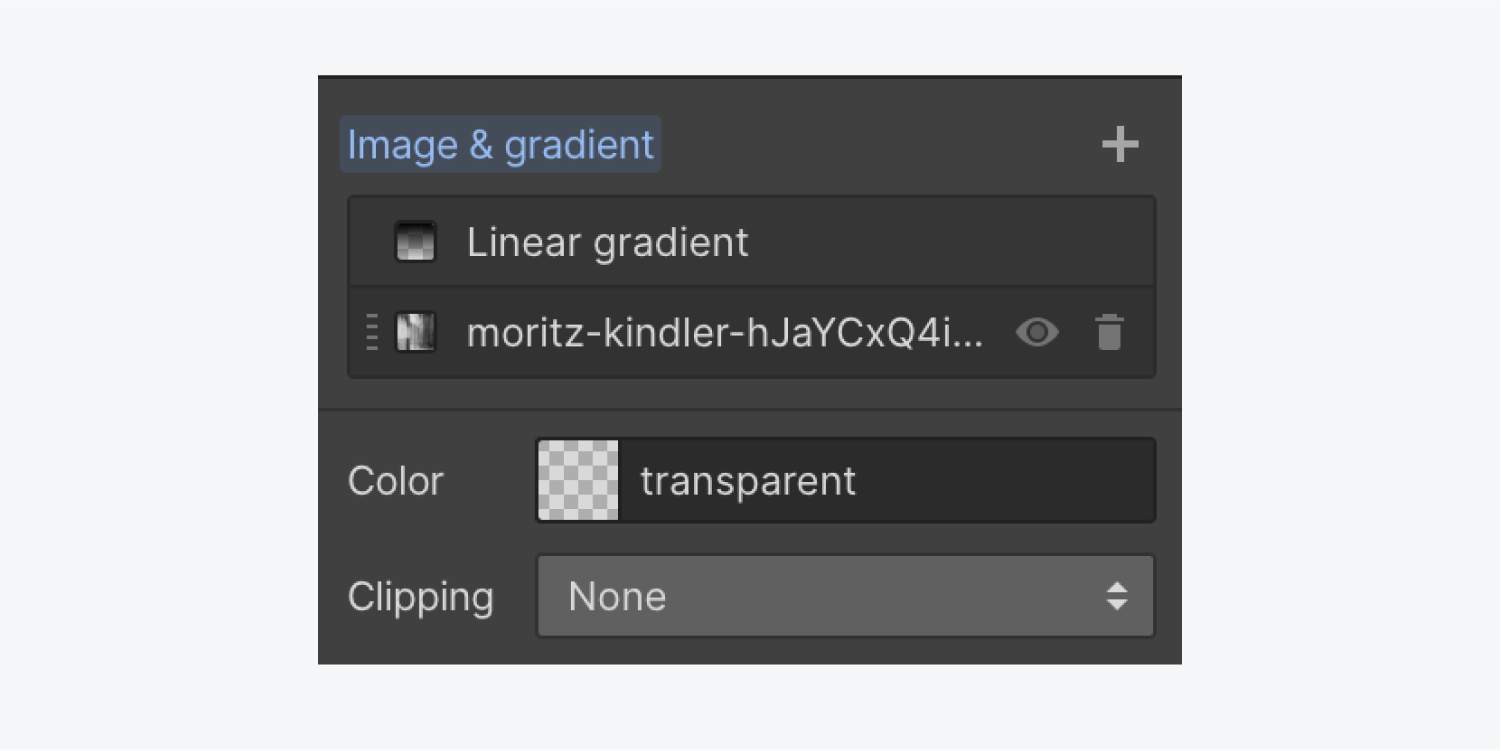This screenshot has width=1501, height=751.
Task: Click the Clipping dropdown arrows
Action: coord(1117,596)
